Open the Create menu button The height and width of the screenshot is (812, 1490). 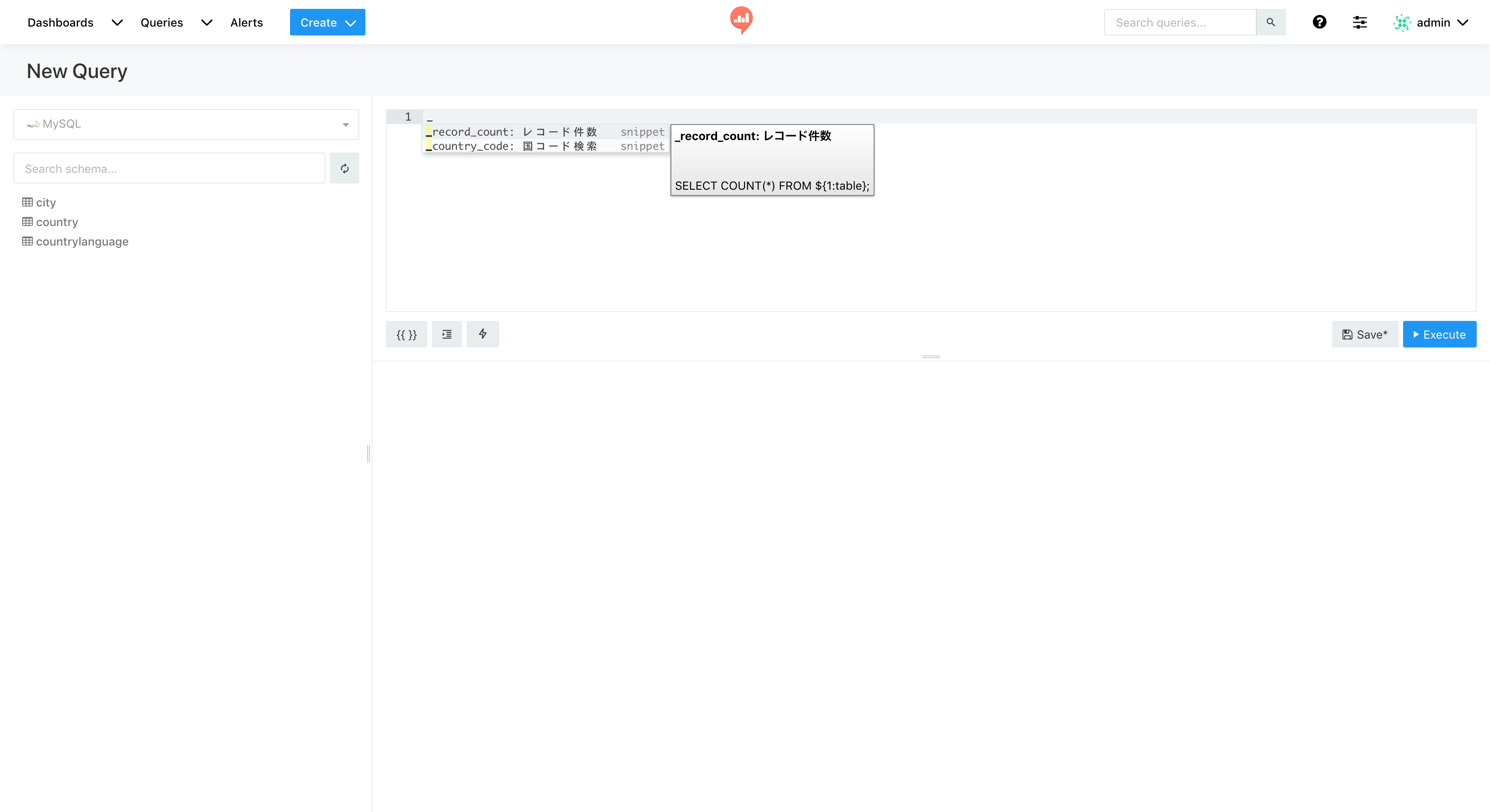click(x=327, y=23)
